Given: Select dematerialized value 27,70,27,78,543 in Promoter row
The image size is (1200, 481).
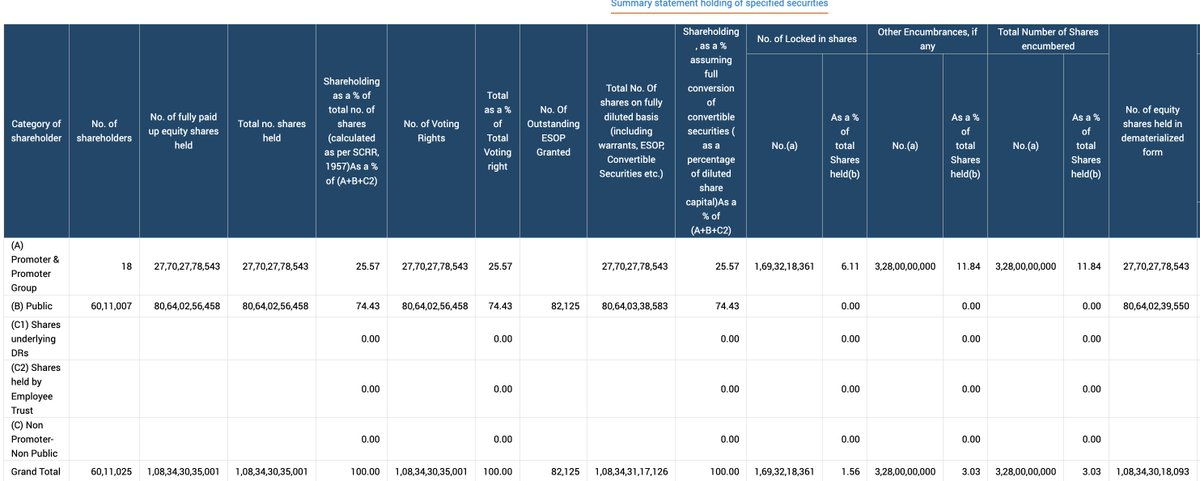Looking at the screenshot, I should pyautogui.click(x=1156, y=266).
